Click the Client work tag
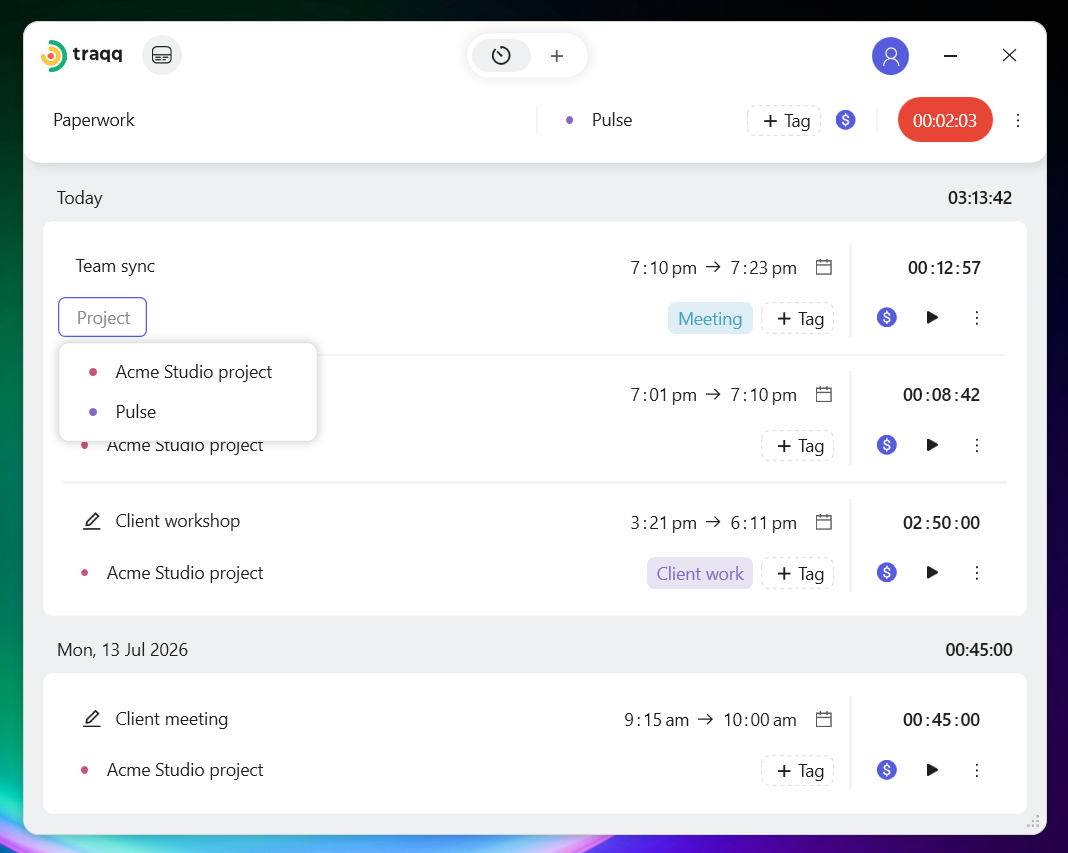 (700, 574)
